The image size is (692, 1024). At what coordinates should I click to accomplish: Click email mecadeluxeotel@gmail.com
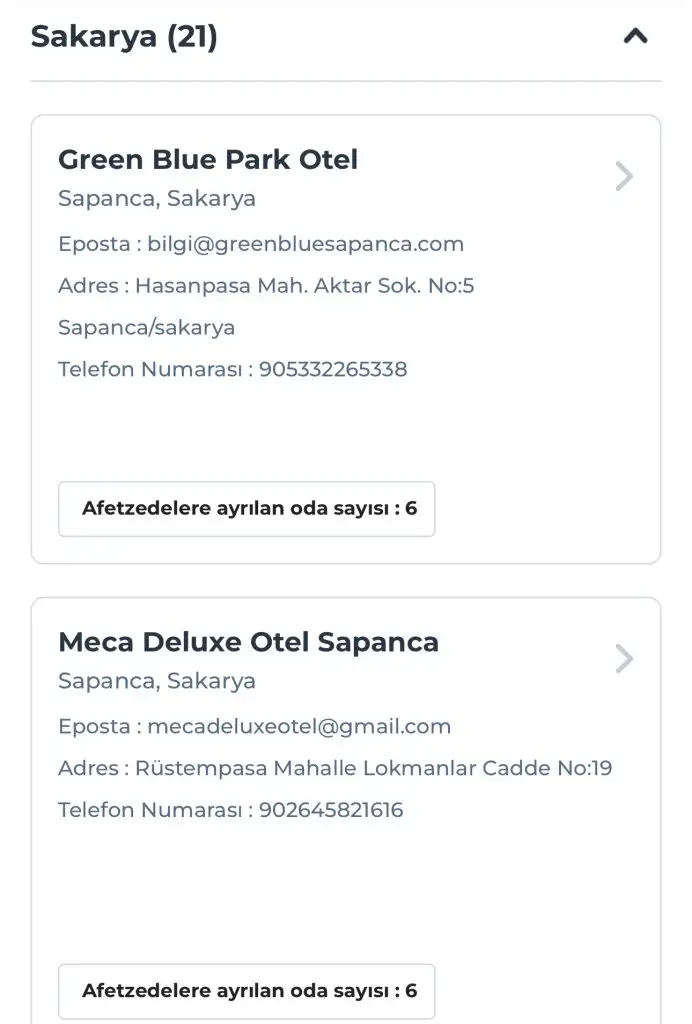[299, 726]
